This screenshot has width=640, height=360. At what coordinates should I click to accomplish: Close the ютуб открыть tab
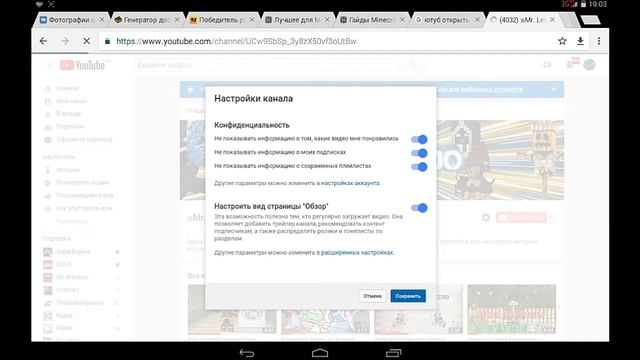[x=477, y=20]
